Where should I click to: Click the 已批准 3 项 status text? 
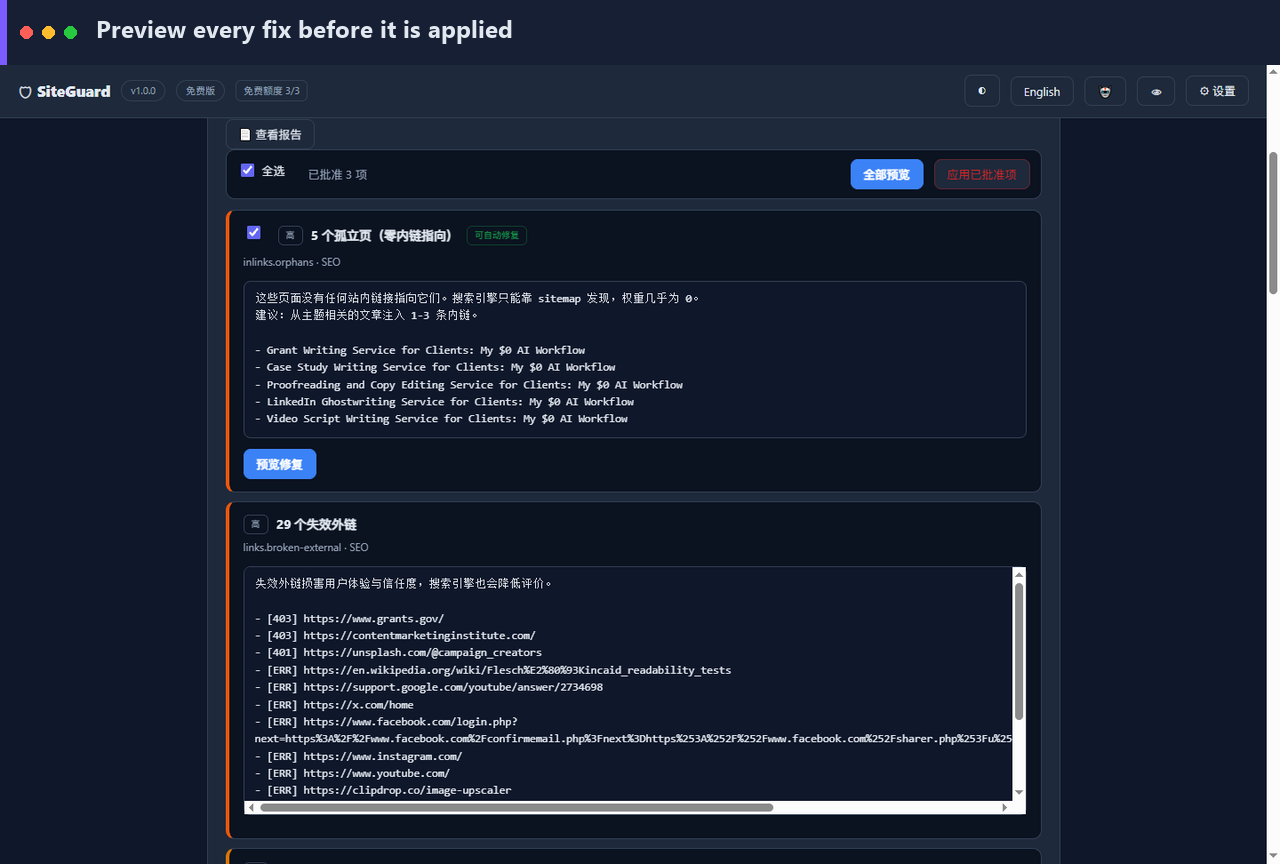[337, 174]
